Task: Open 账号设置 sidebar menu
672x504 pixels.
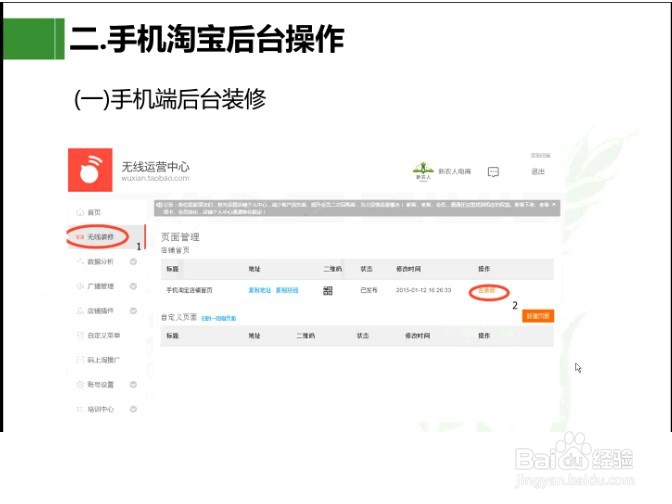Action: coord(100,384)
